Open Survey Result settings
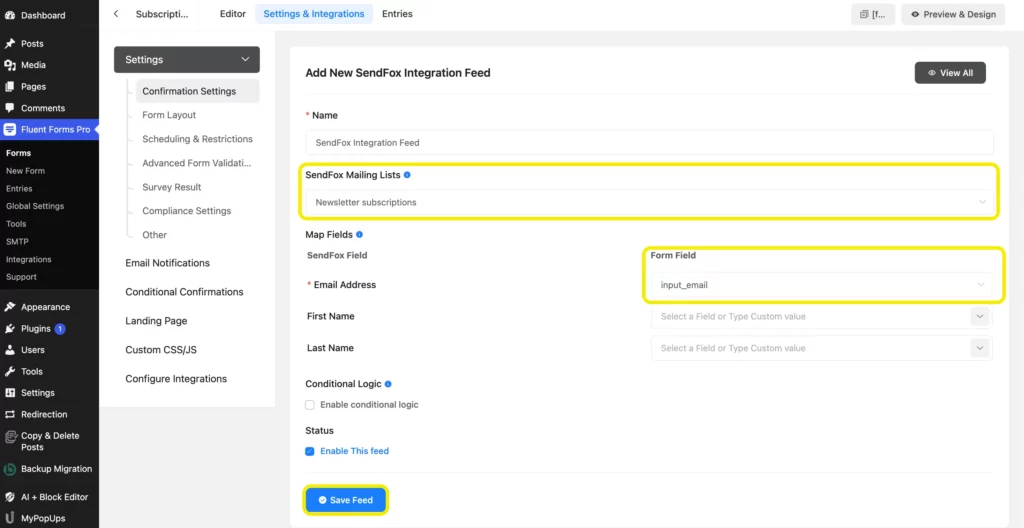Viewport: 1024px width, 528px height. tap(172, 188)
